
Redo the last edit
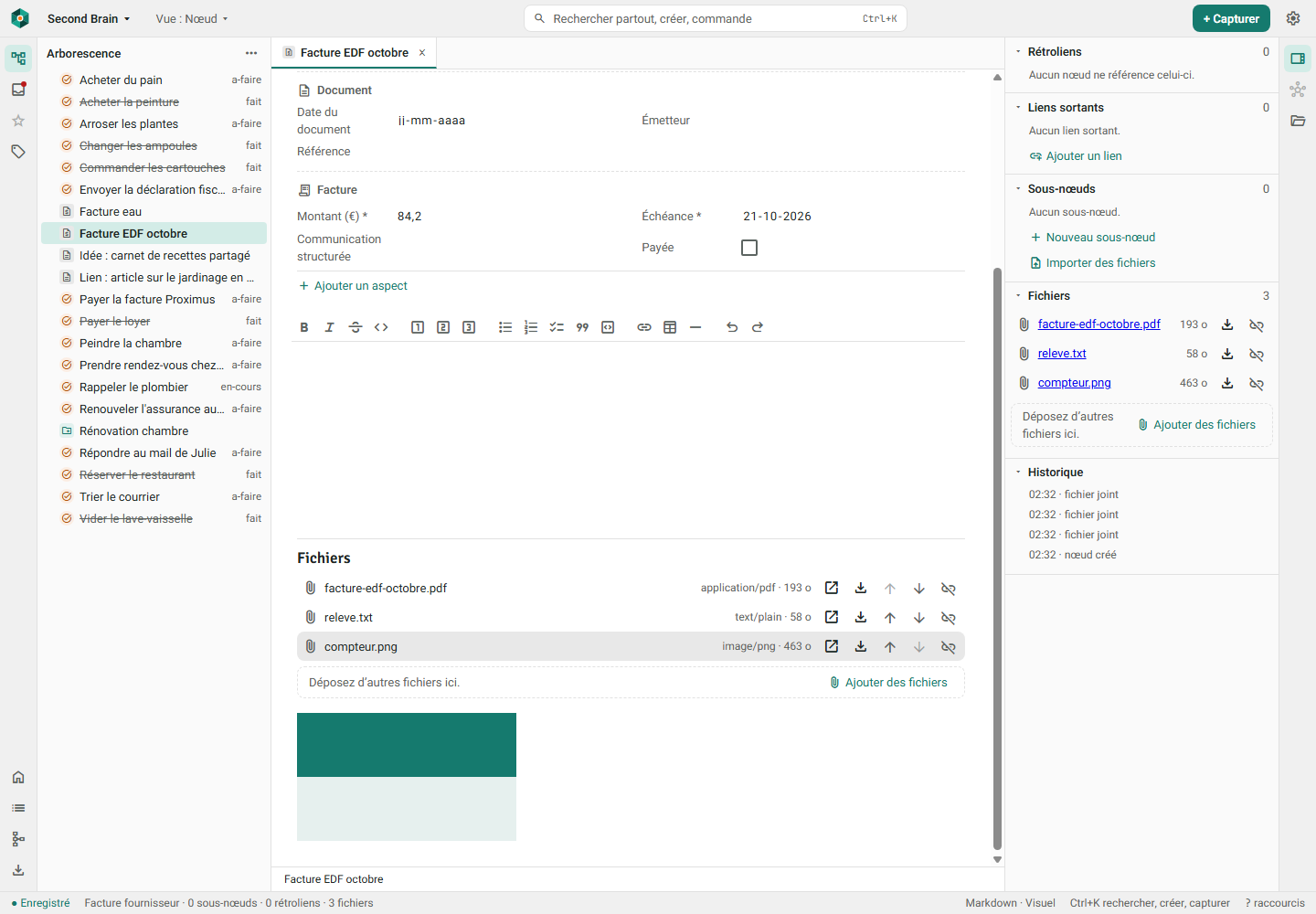[x=758, y=327]
